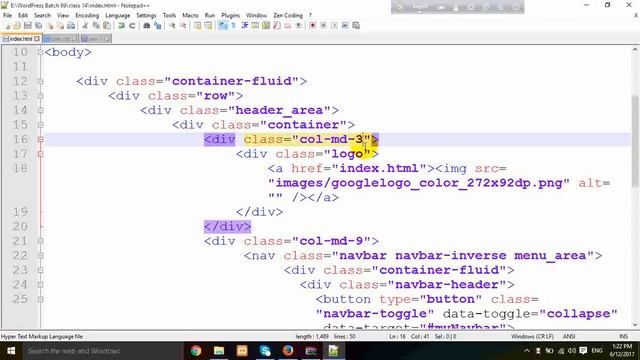Collapse the row div fold on line 13

coord(40,96)
